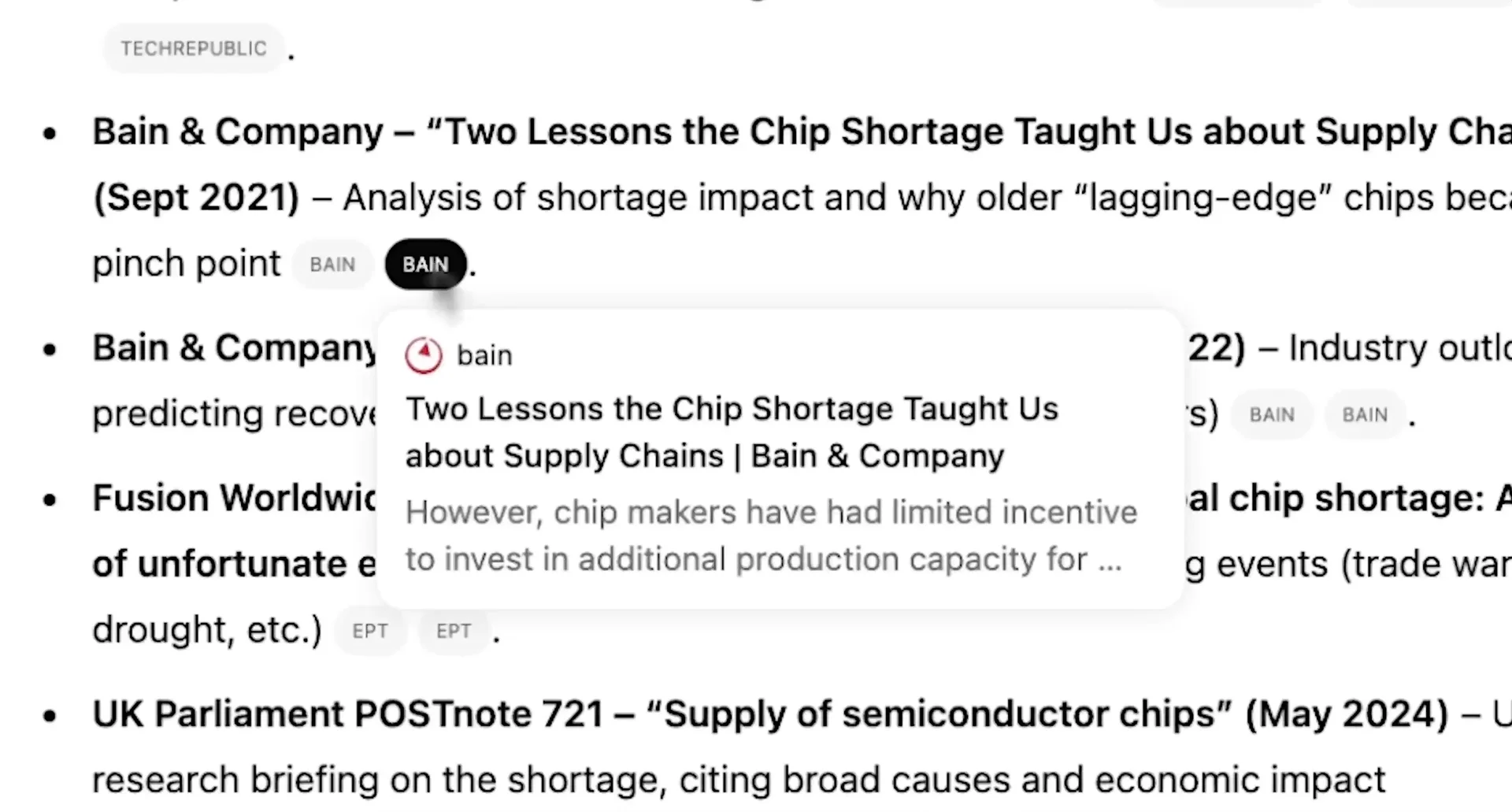
Task: Open the popup article title link
Action: 731,432
